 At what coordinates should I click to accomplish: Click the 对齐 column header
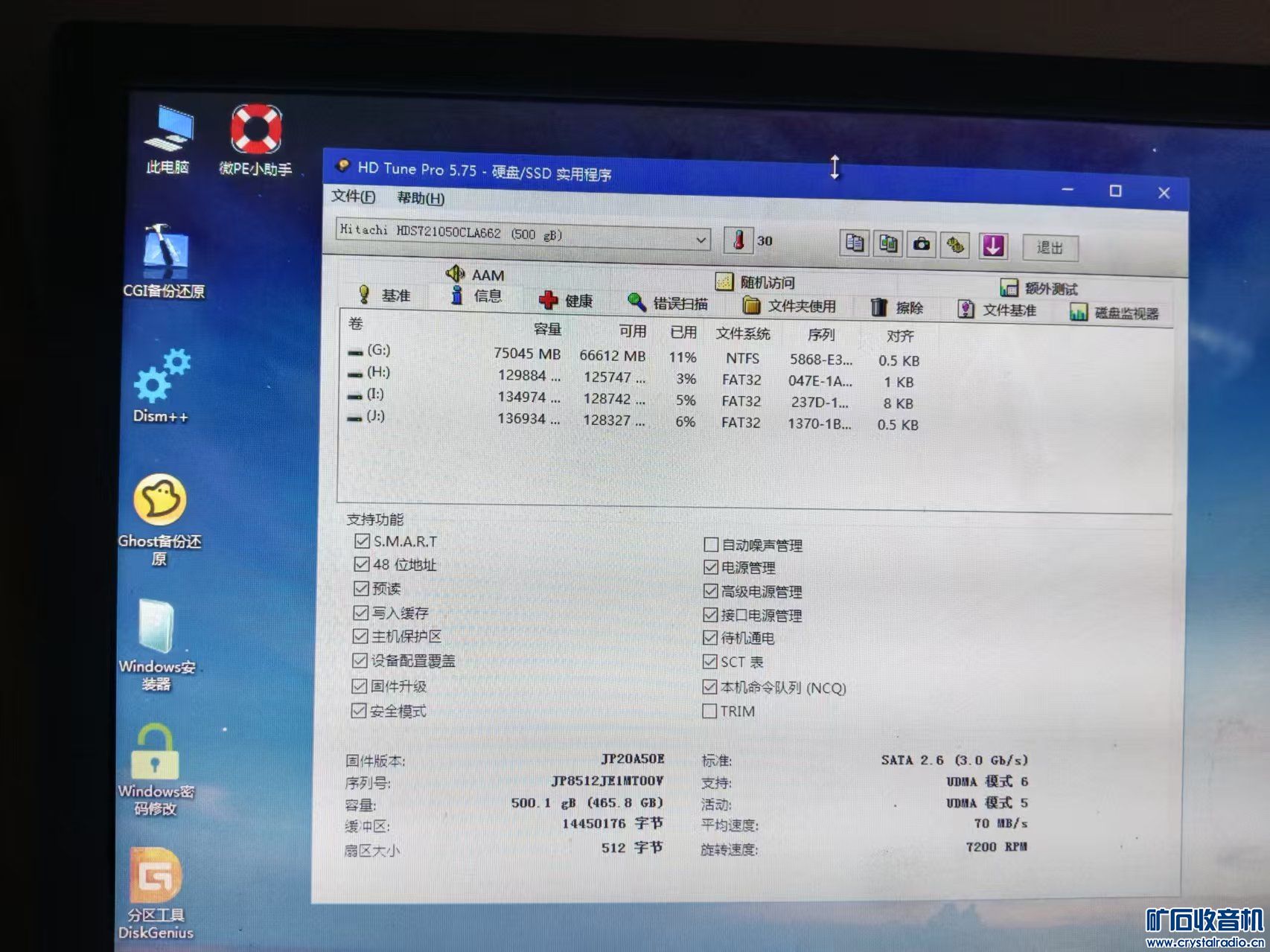coord(900,336)
